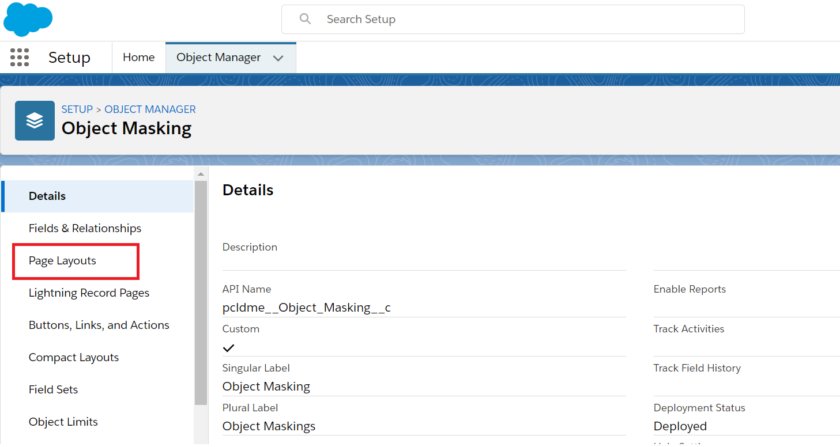Click the Object Masking layers icon
Screen dimensions: 840x447
[35, 121]
